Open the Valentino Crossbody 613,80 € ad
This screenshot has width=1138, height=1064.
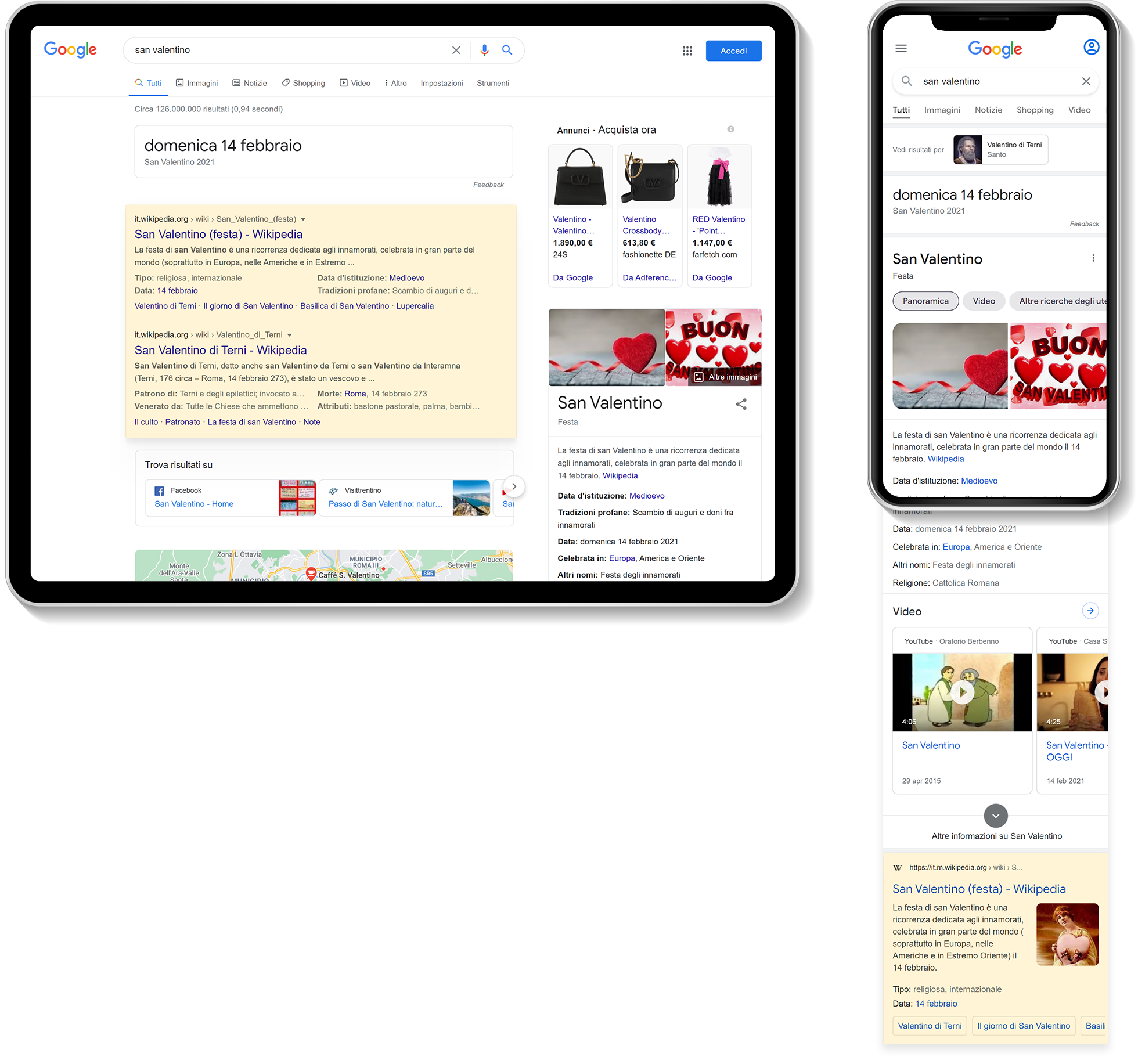pyautogui.click(x=650, y=215)
